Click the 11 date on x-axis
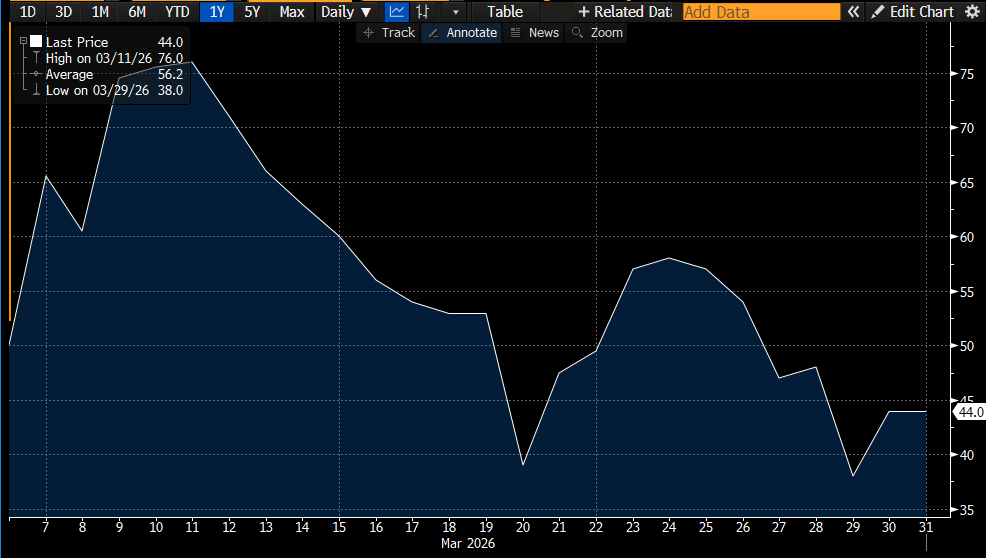This screenshot has height=558, width=986. point(192,527)
